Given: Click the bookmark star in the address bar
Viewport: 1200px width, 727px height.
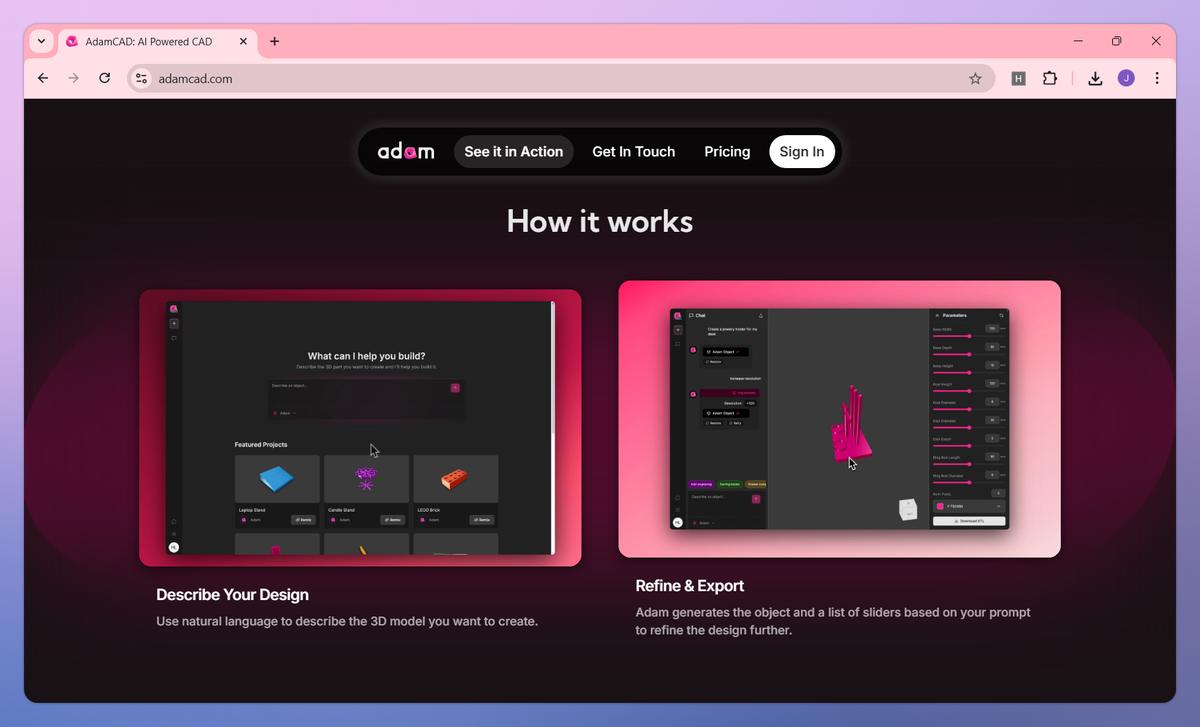Looking at the screenshot, I should pyautogui.click(x=975, y=77).
